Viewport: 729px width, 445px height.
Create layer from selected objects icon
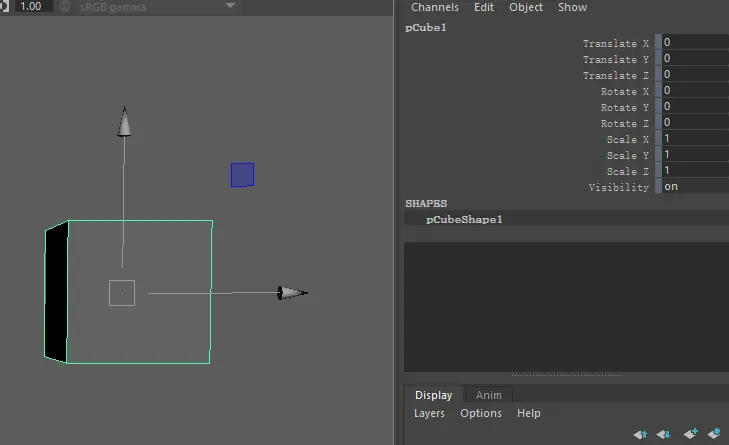714,434
